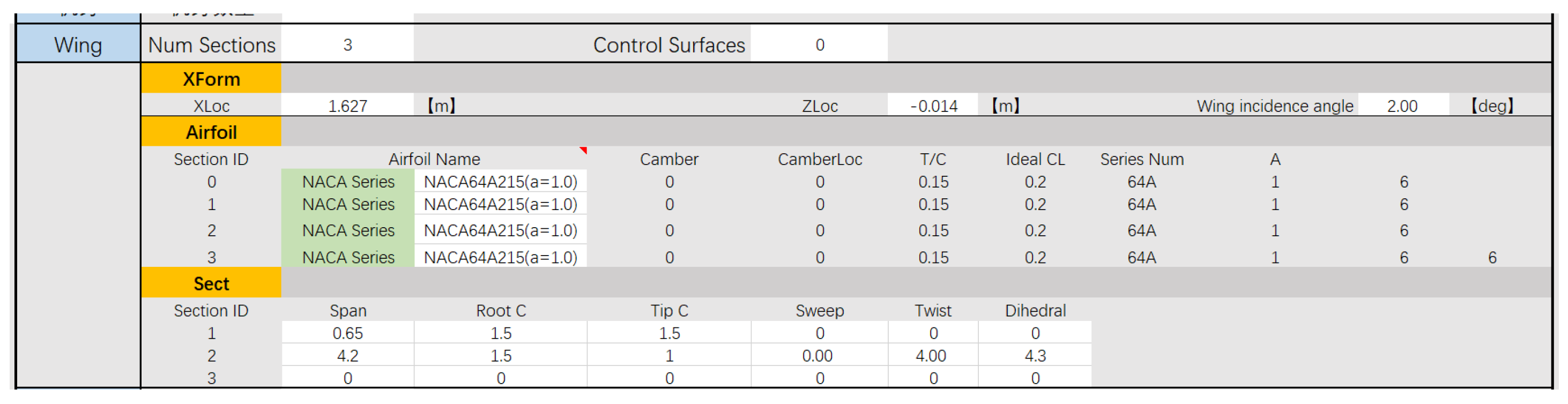Select the blue Wing cell

[78, 45]
